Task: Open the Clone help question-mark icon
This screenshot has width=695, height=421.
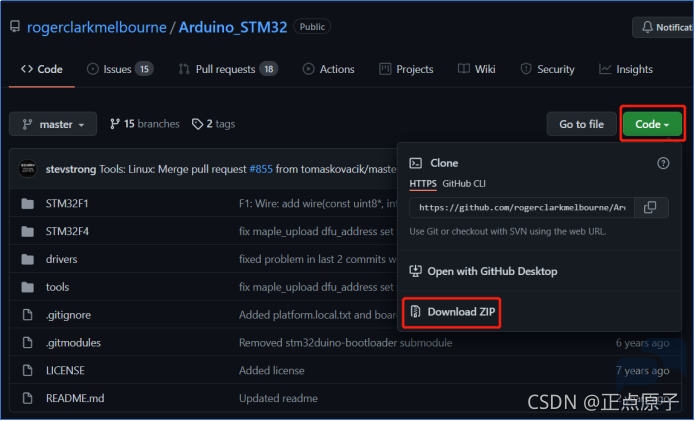Action: [663, 164]
